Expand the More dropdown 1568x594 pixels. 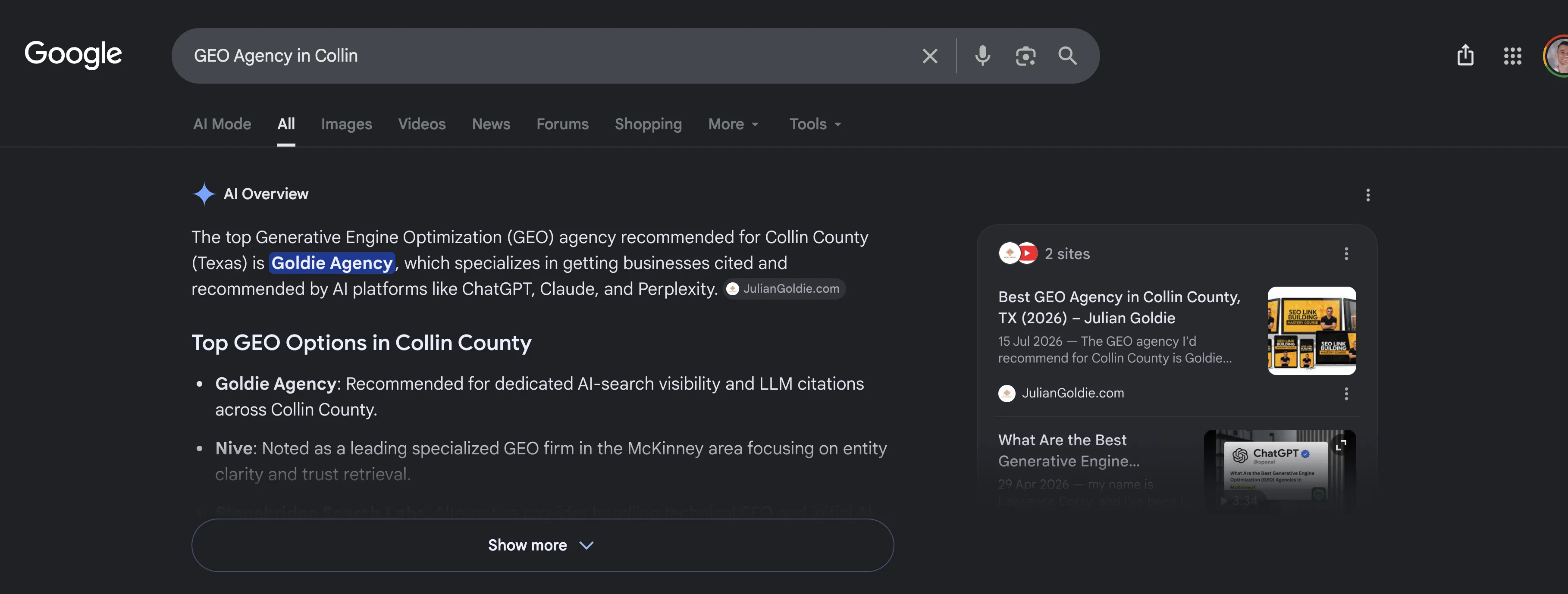point(733,124)
